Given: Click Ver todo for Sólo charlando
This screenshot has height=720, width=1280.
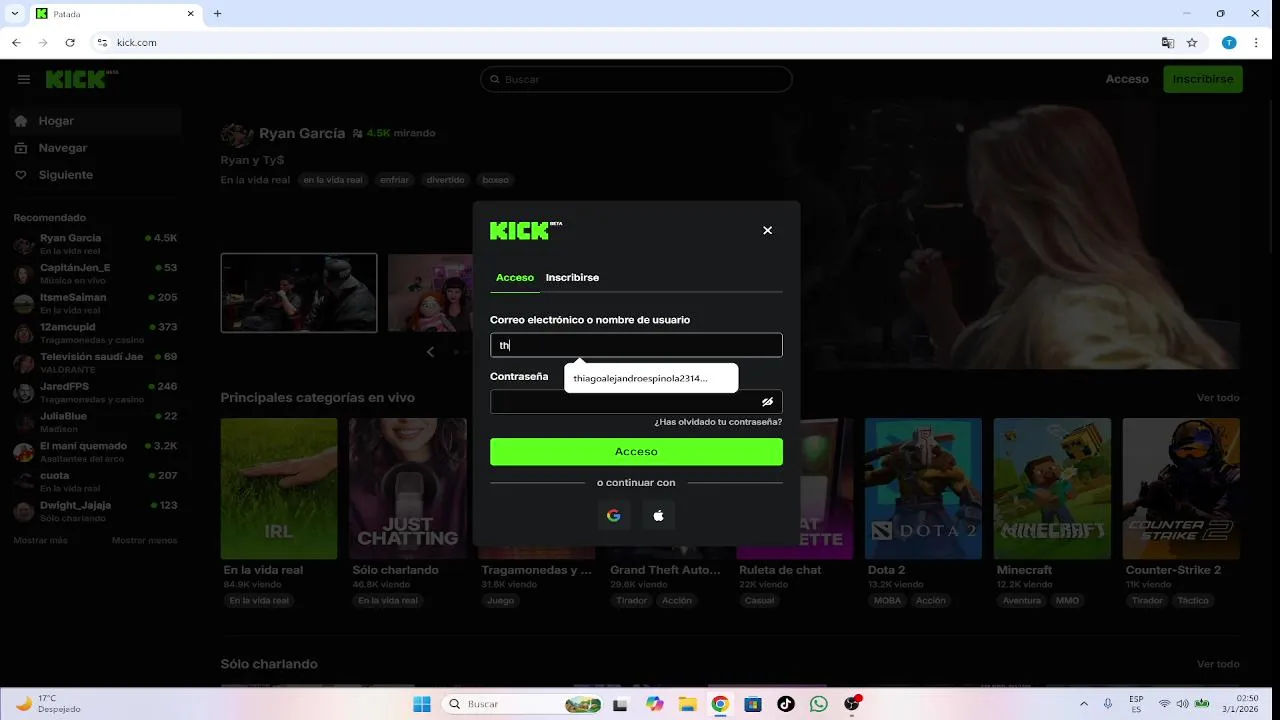Looking at the screenshot, I should [x=1218, y=664].
